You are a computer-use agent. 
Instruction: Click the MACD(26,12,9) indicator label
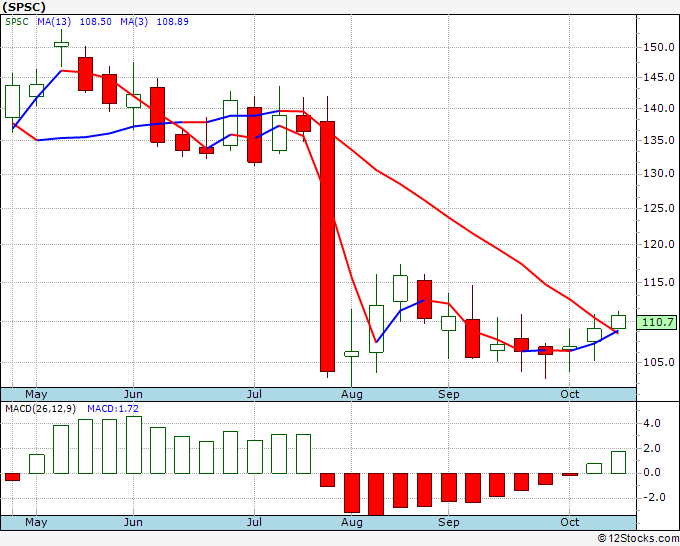(41, 409)
